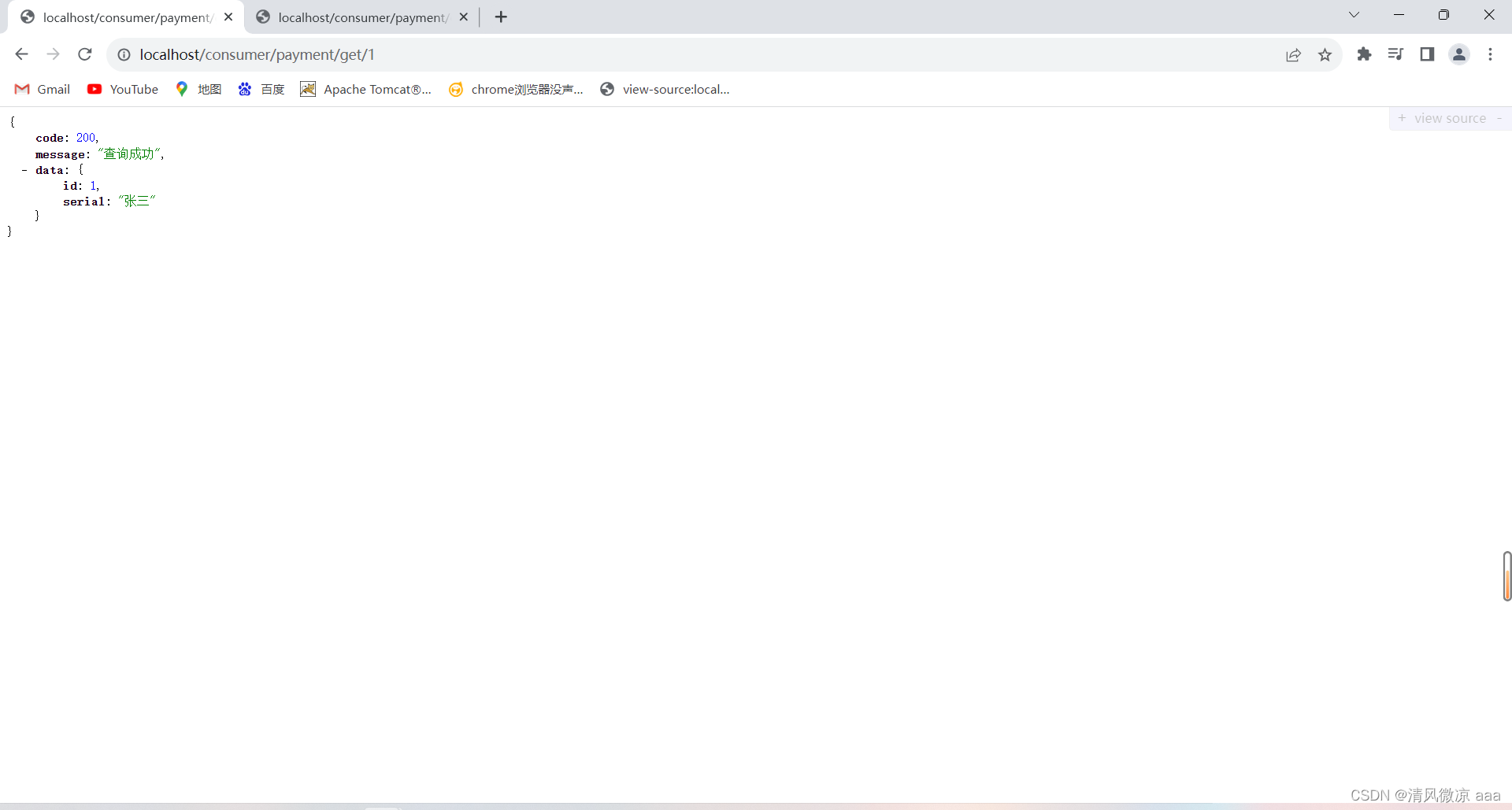Switch to the first localhost/consumer/payment tab

(126, 17)
